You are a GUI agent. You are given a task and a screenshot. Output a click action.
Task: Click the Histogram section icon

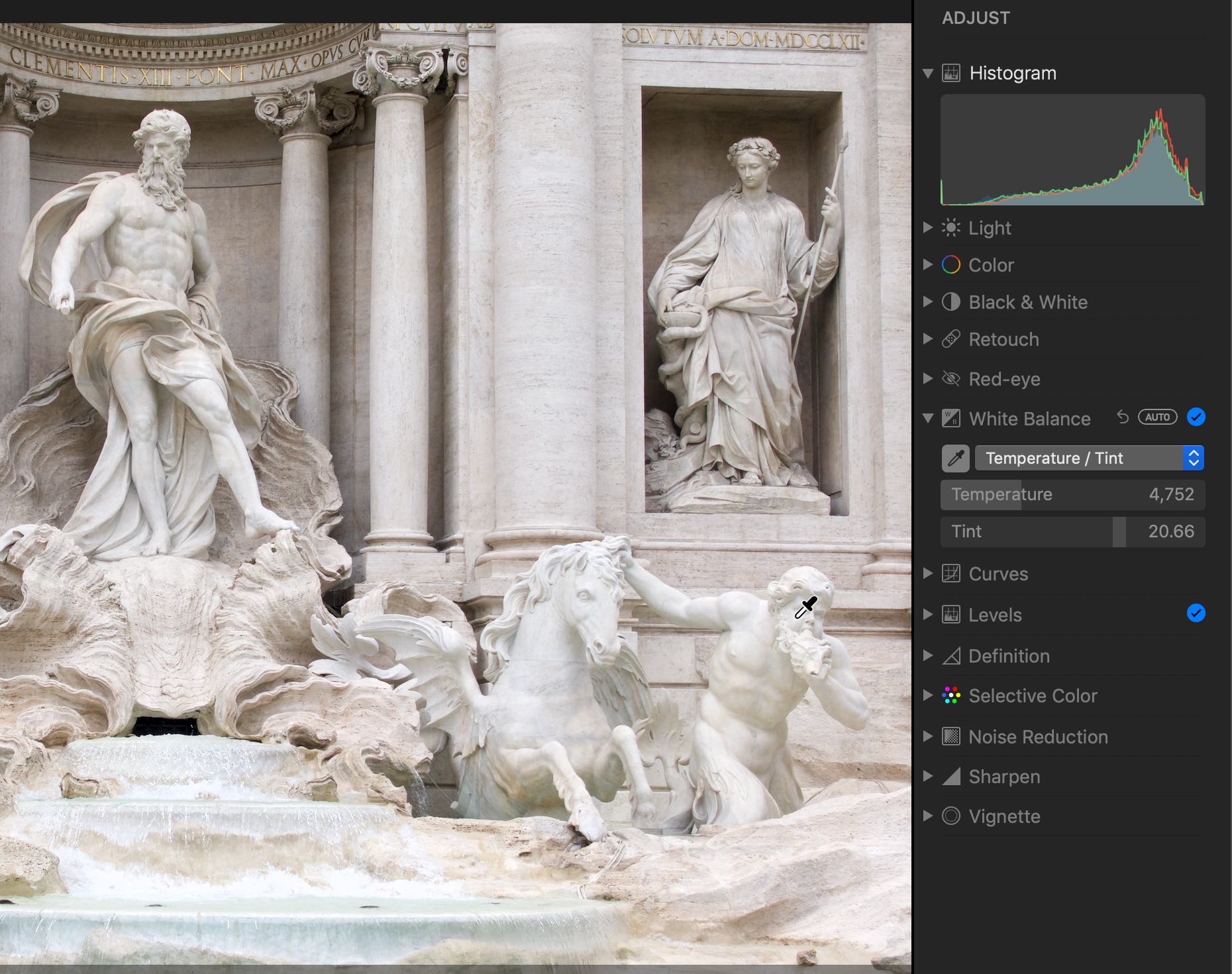[x=951, y=73]
